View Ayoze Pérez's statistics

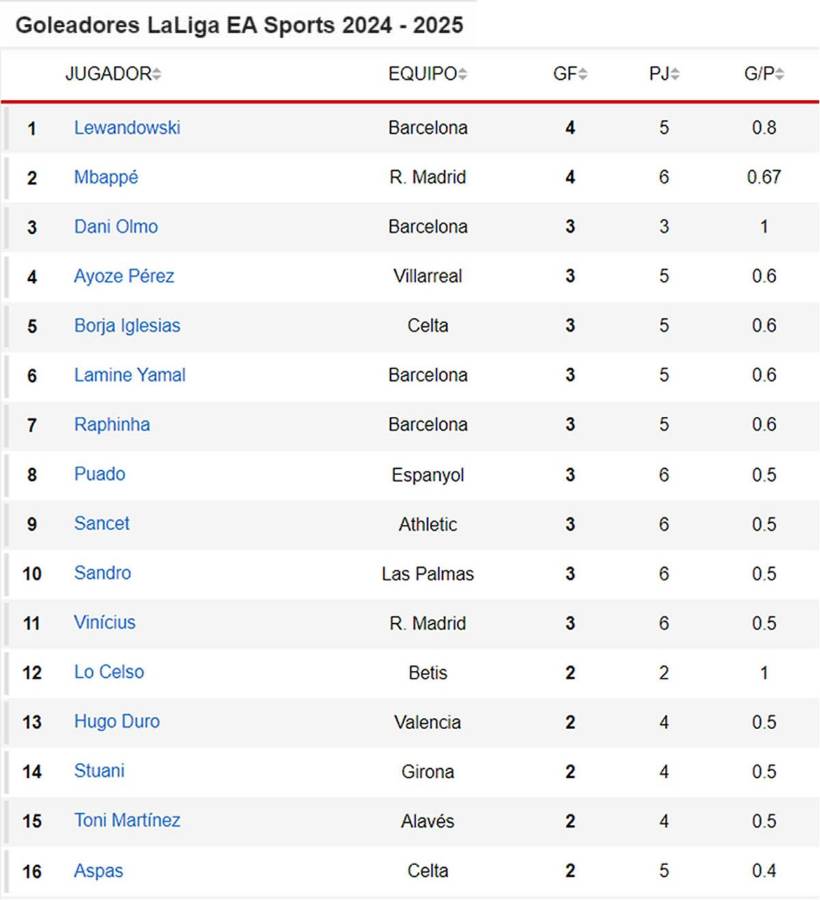click(124, 276)
